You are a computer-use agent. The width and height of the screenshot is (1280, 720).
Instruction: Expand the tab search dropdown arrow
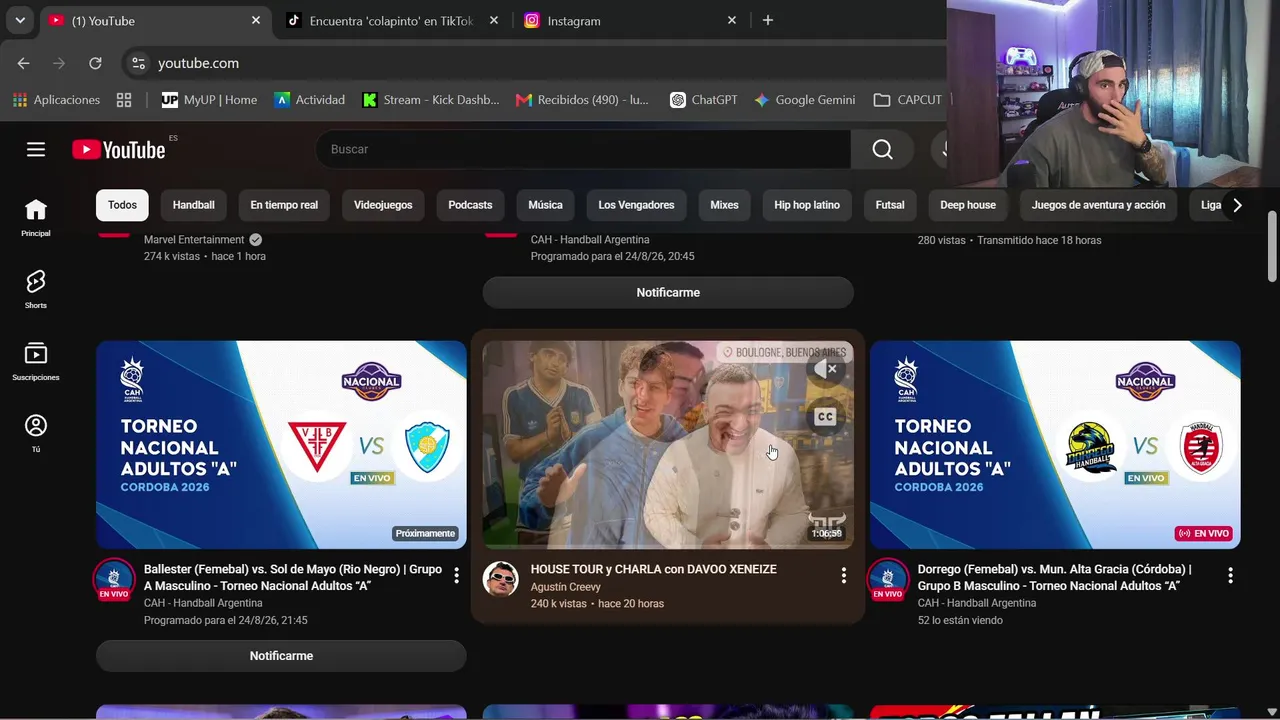[20, 20]
